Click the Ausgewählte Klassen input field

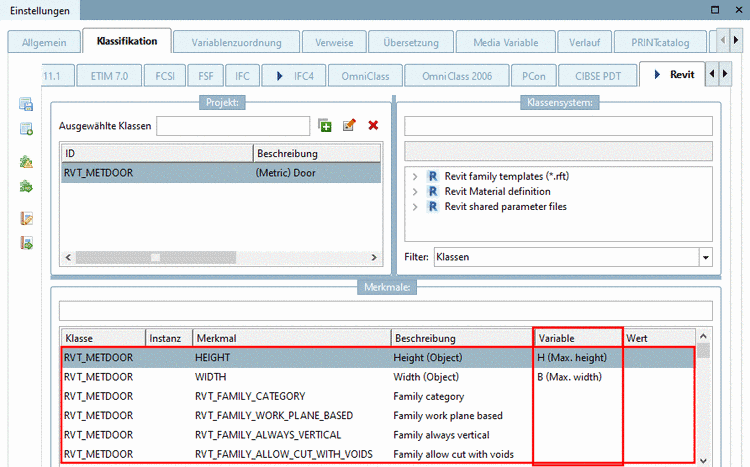(x=233, y=126)
